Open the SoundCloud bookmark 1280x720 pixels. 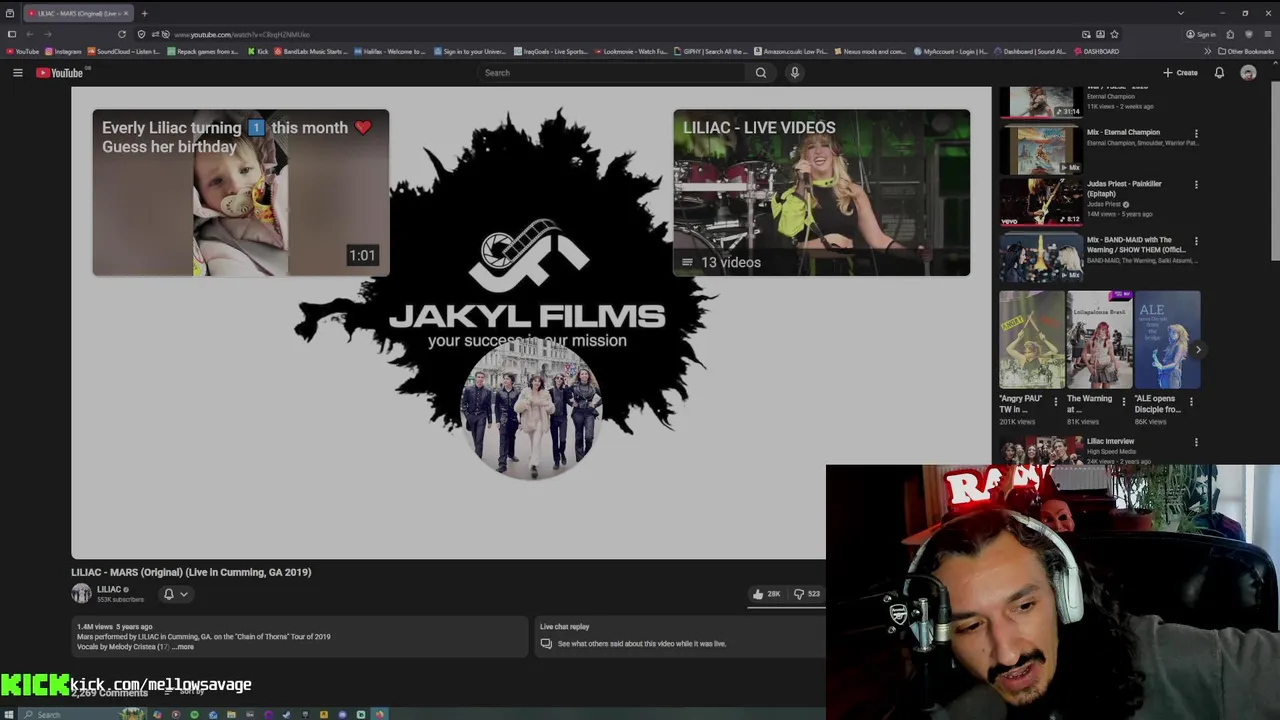pos(124,51)
